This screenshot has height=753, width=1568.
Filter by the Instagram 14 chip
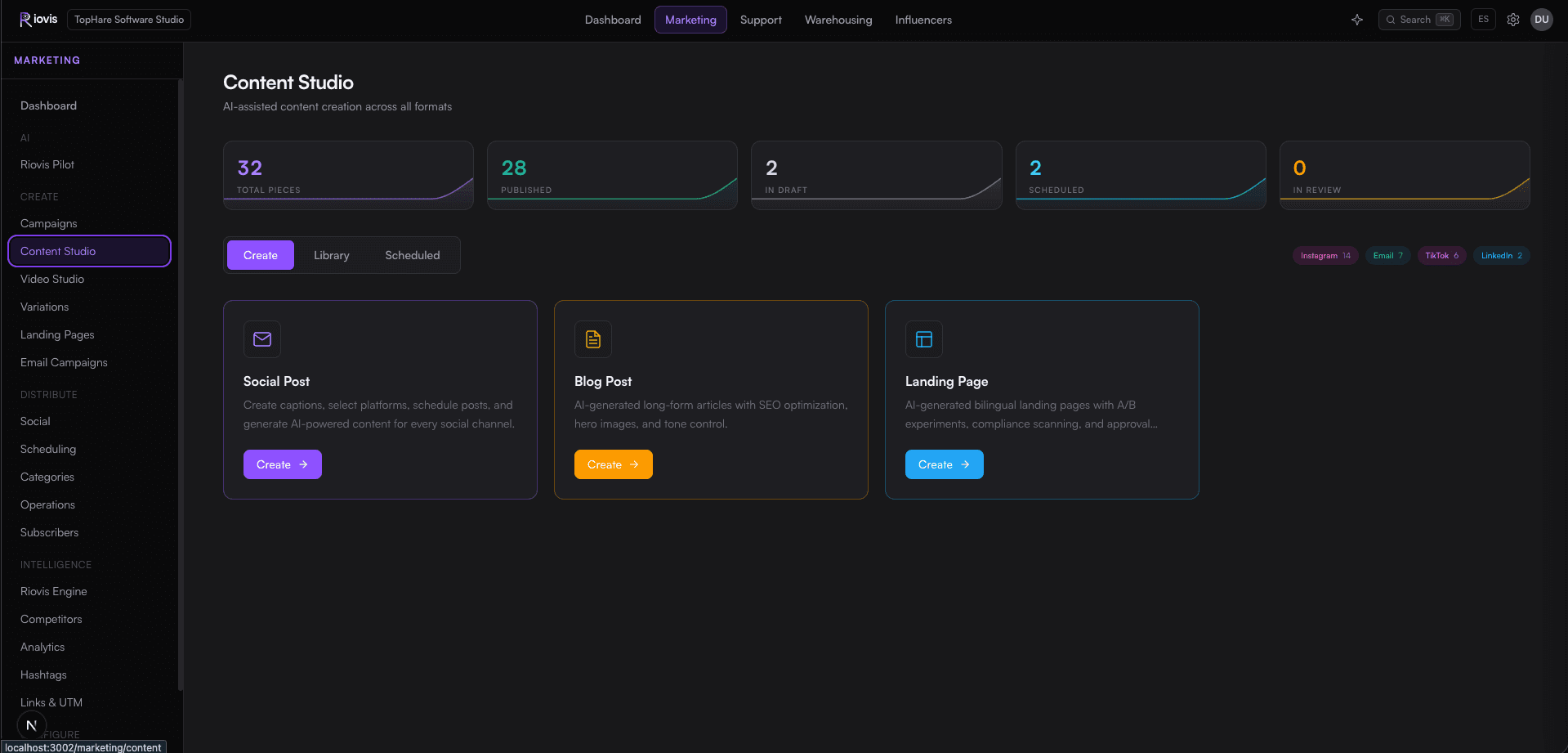pos(1325,256)
